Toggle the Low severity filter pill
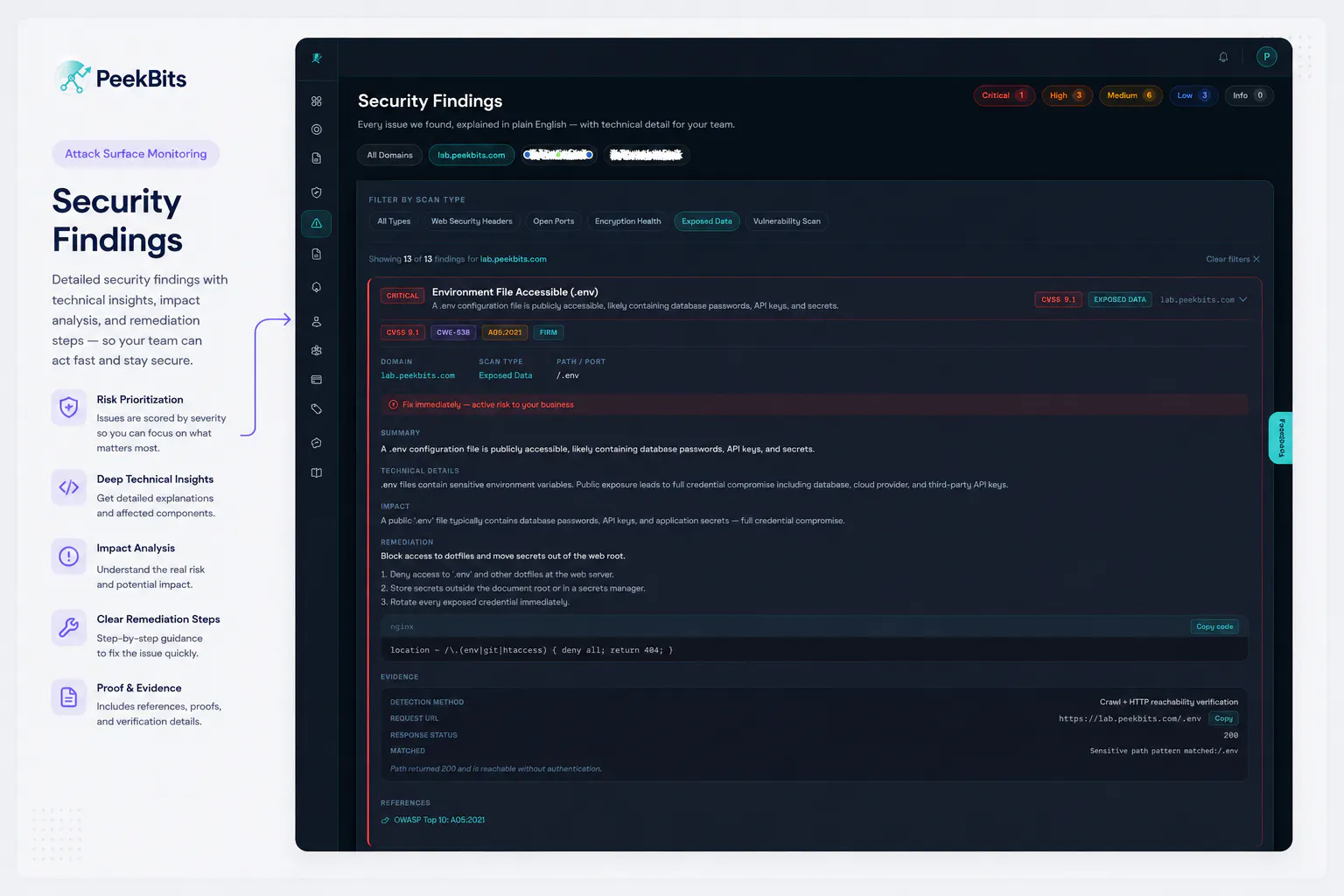 click(x=1193, y=95)
